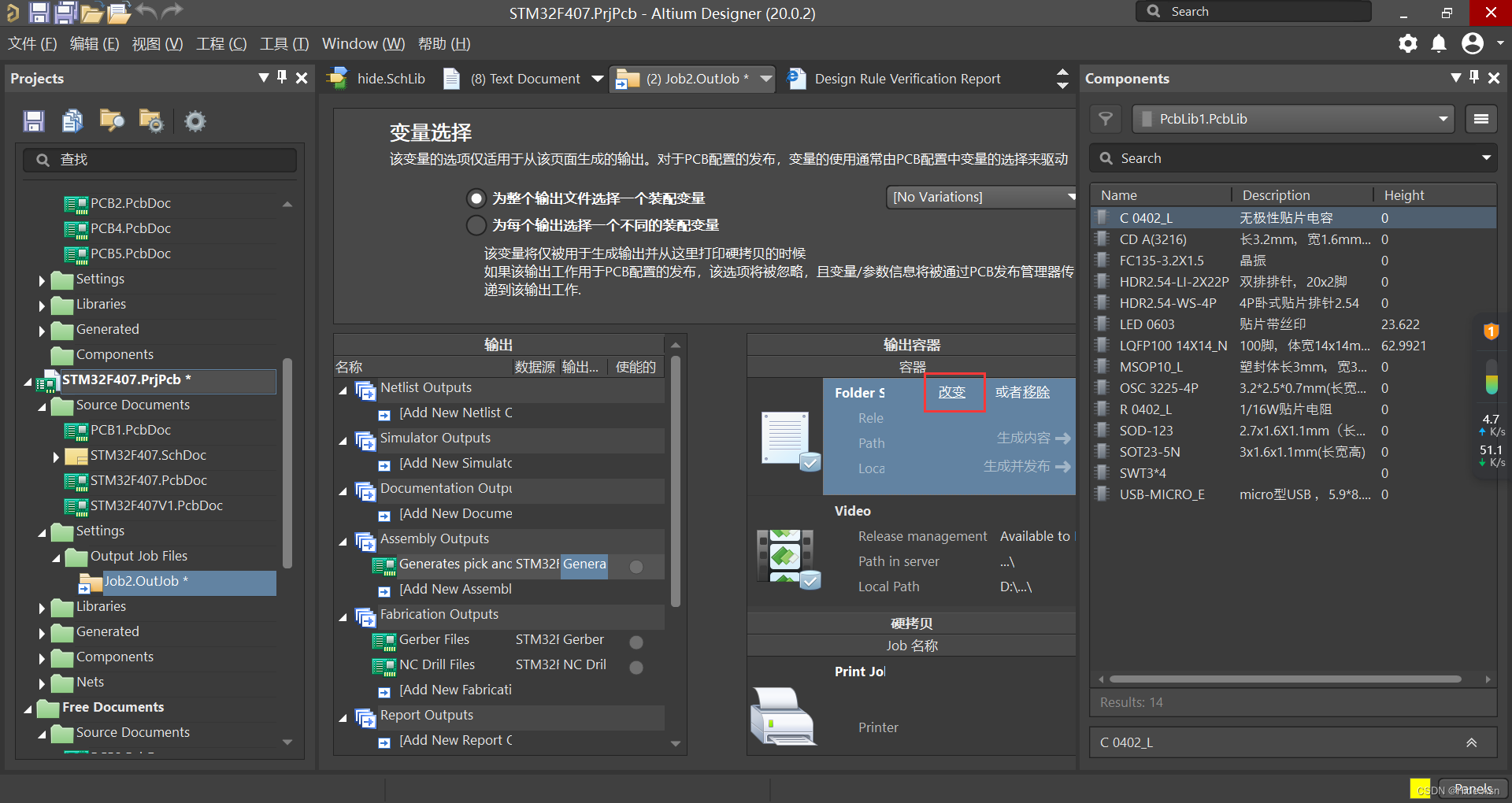Image resolution: width=1512 pixels, height=803 pixels.
Task: Enable the NC Drill Files output
Action: tap(636, 668)
